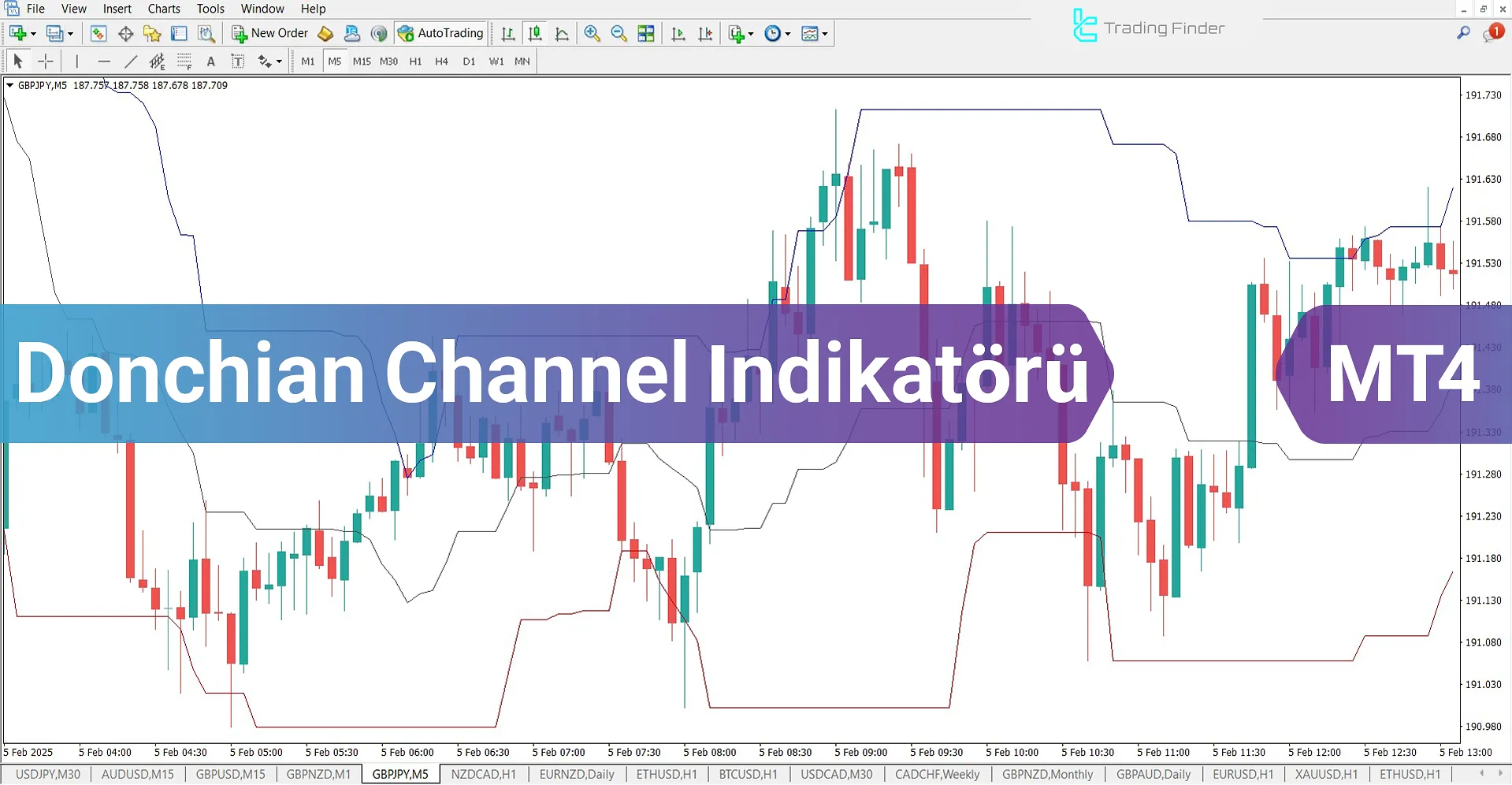Select the equidistant channel drawing tool
Viewport: 1512px width, 785px height.
pos(158,61)
